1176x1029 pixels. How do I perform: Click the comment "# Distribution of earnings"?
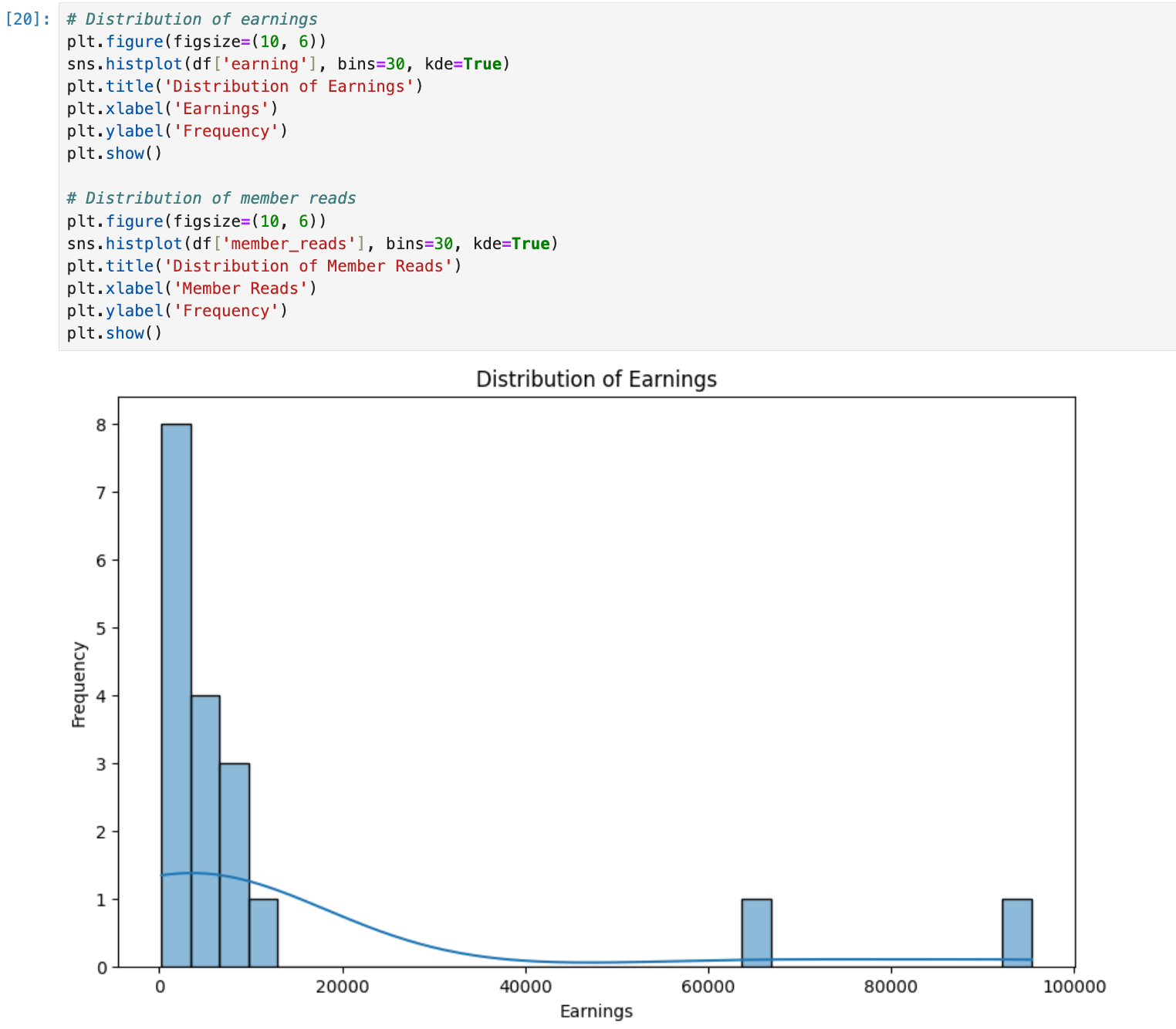click(192, 19)
